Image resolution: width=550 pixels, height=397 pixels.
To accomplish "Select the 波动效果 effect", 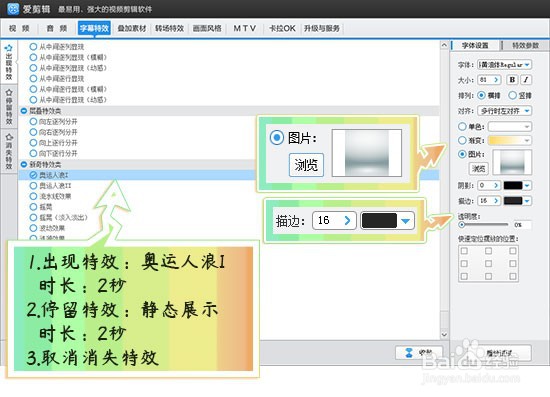I will pyautogui.click(x=47, y=228).
